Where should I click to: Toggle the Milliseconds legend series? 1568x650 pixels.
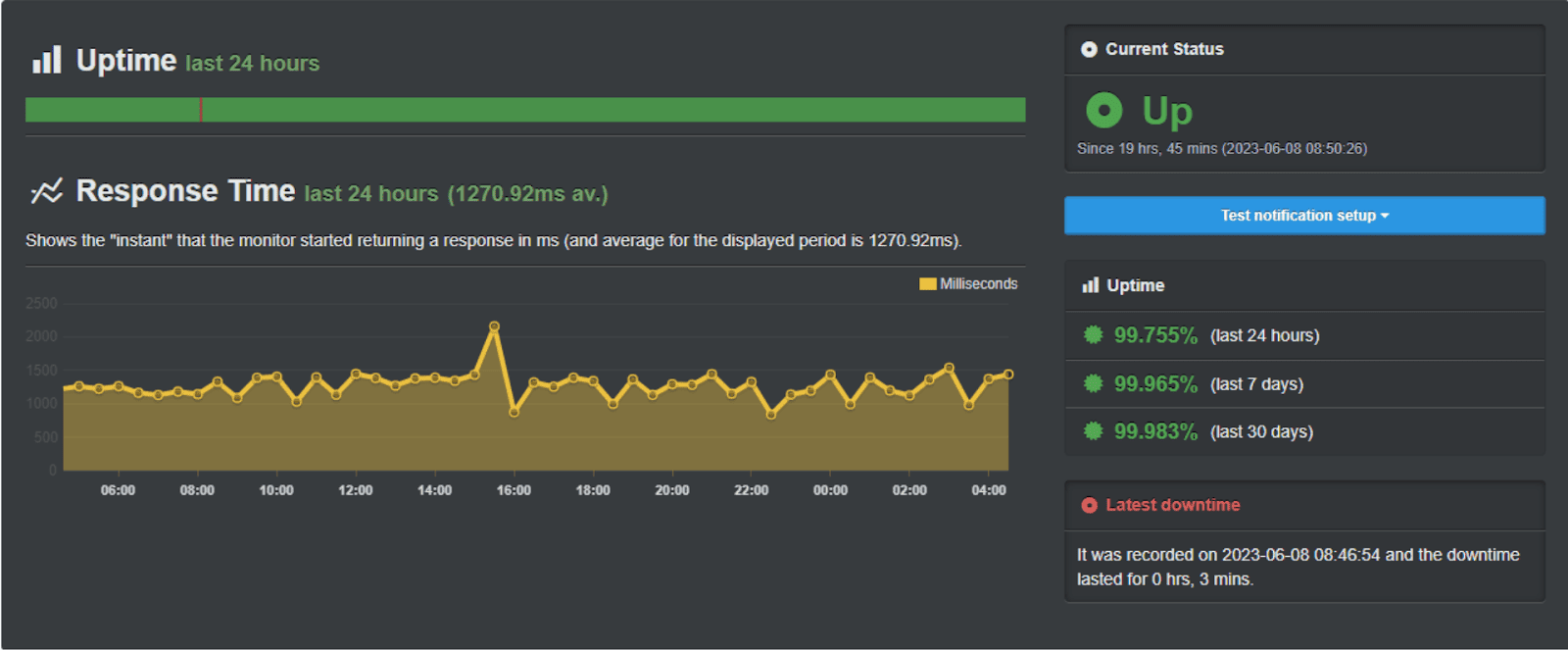pos(977,284)
